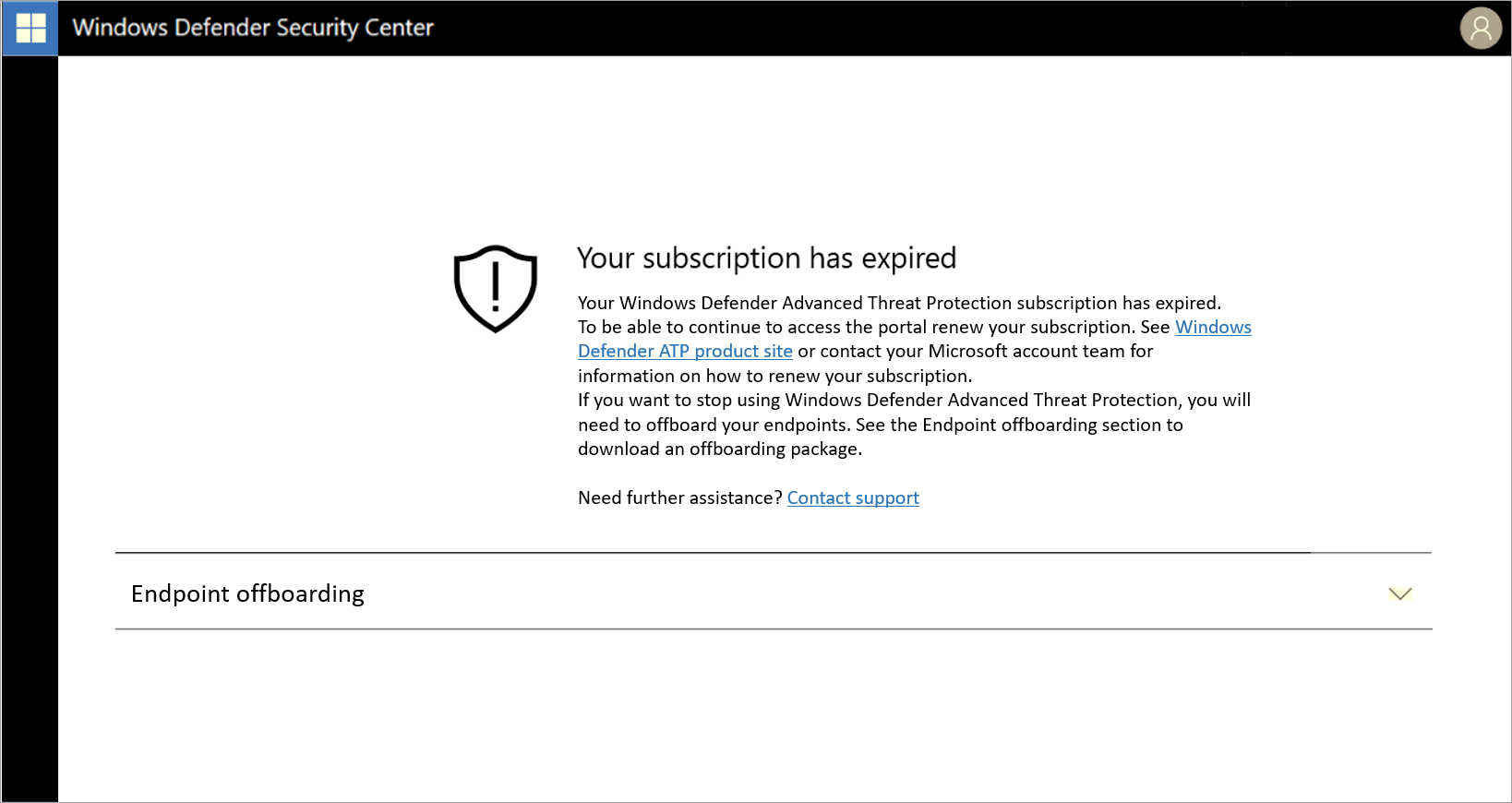
Task: Open the Contact support link
Action: click(852, 498)
